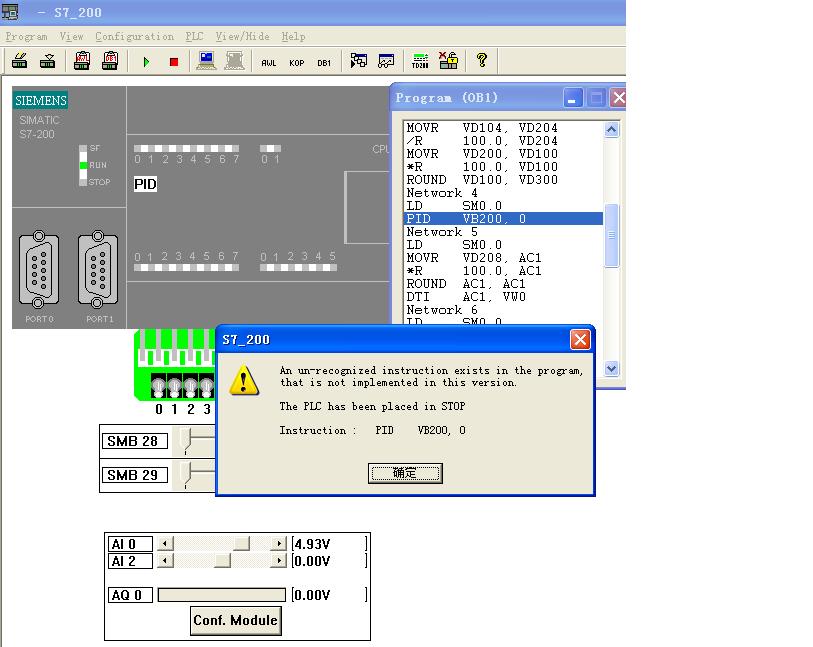This screenshot has width=813, height=647.
Task: Open the KOP view from the toolbar
Action: click(x=297, y=63)
